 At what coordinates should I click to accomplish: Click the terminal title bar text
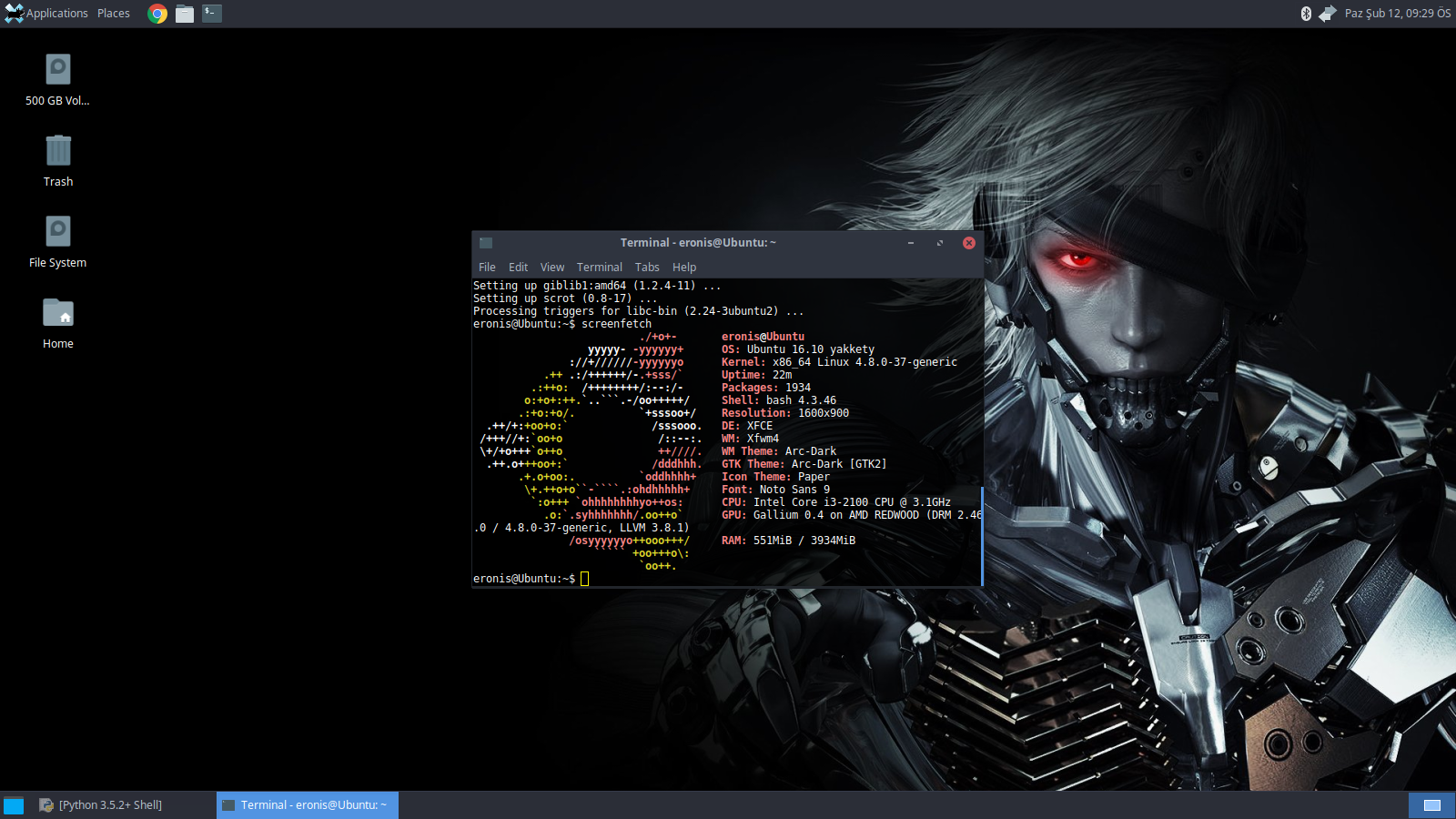tap(698, 243)
